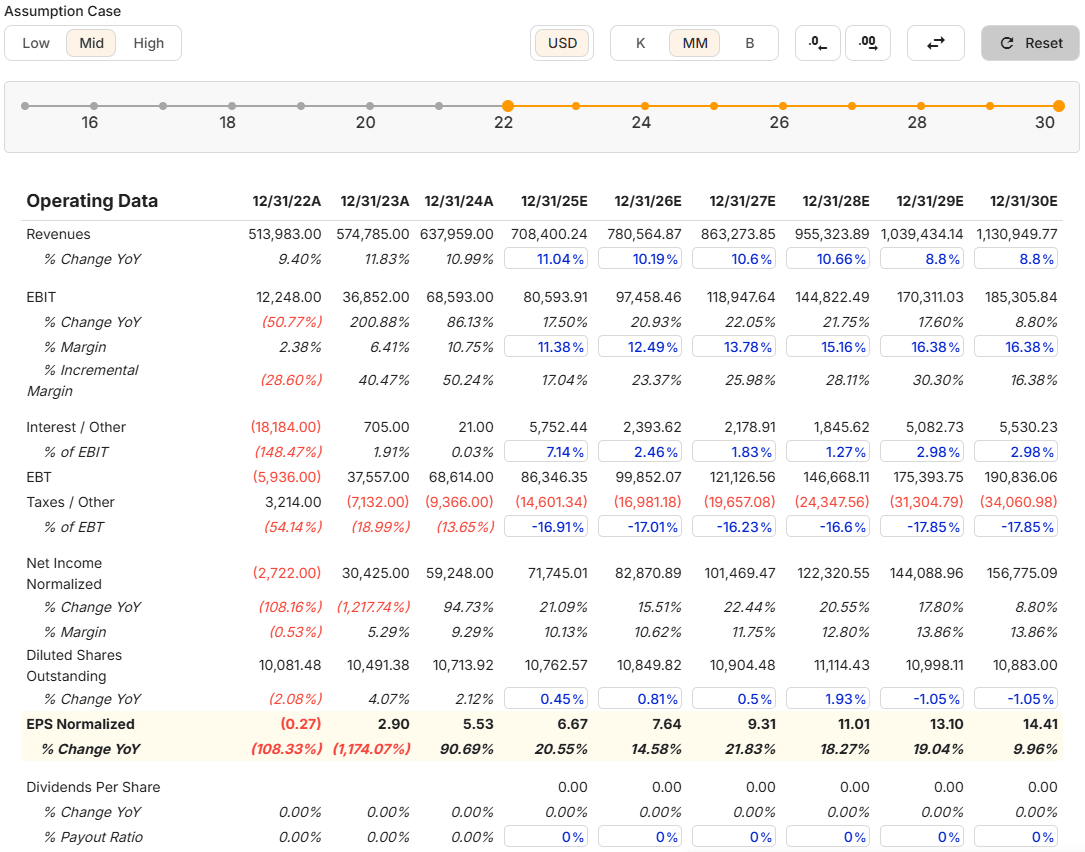Edit the 12/31/27E EBIT margin 13.78% field
The width and height of the screenshot is (1085, 852).
coord(733,347)
